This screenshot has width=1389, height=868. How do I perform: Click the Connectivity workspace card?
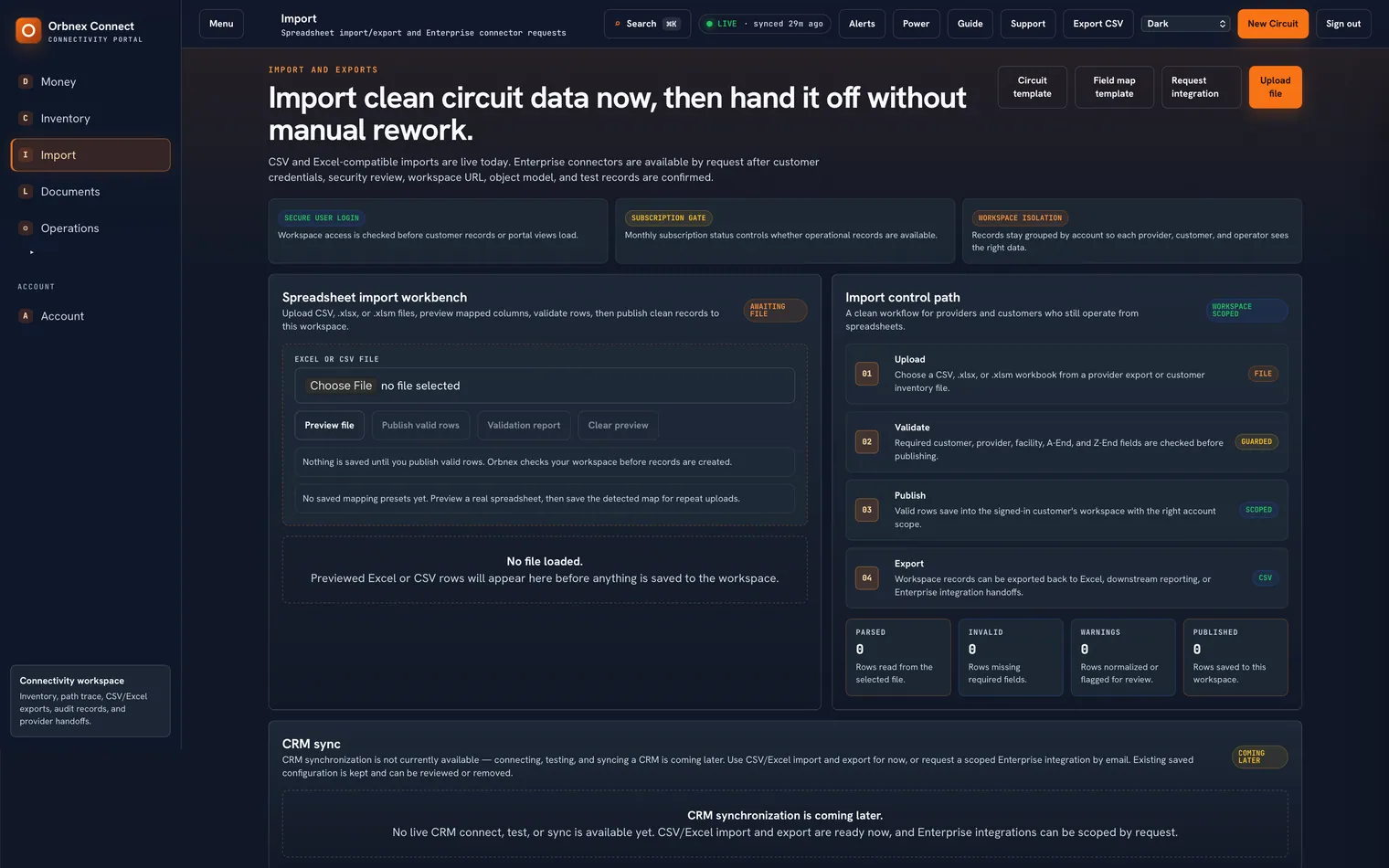coord(90,701)
